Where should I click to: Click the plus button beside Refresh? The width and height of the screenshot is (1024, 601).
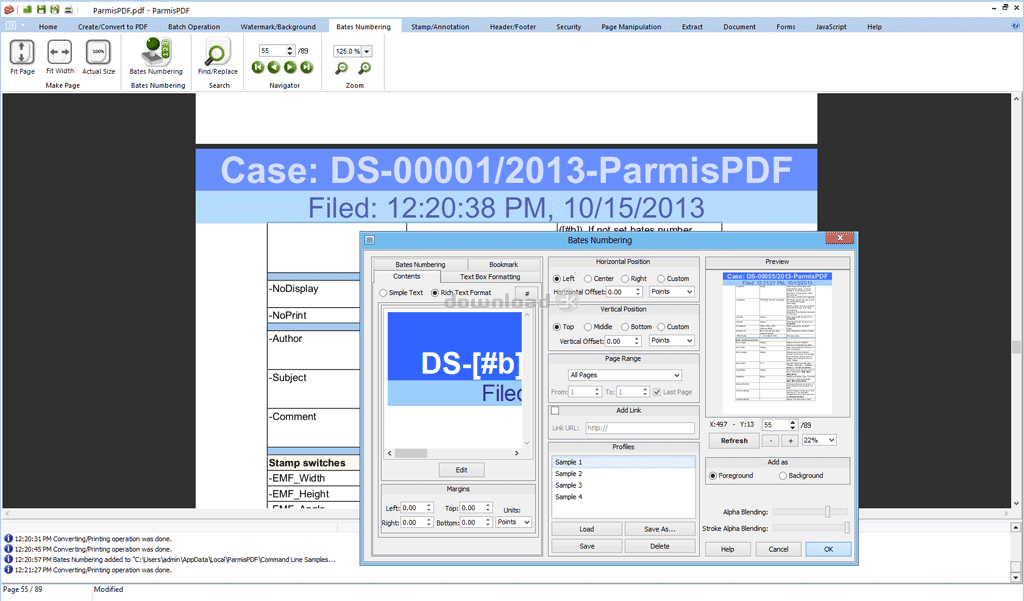[x=790, y=441]
